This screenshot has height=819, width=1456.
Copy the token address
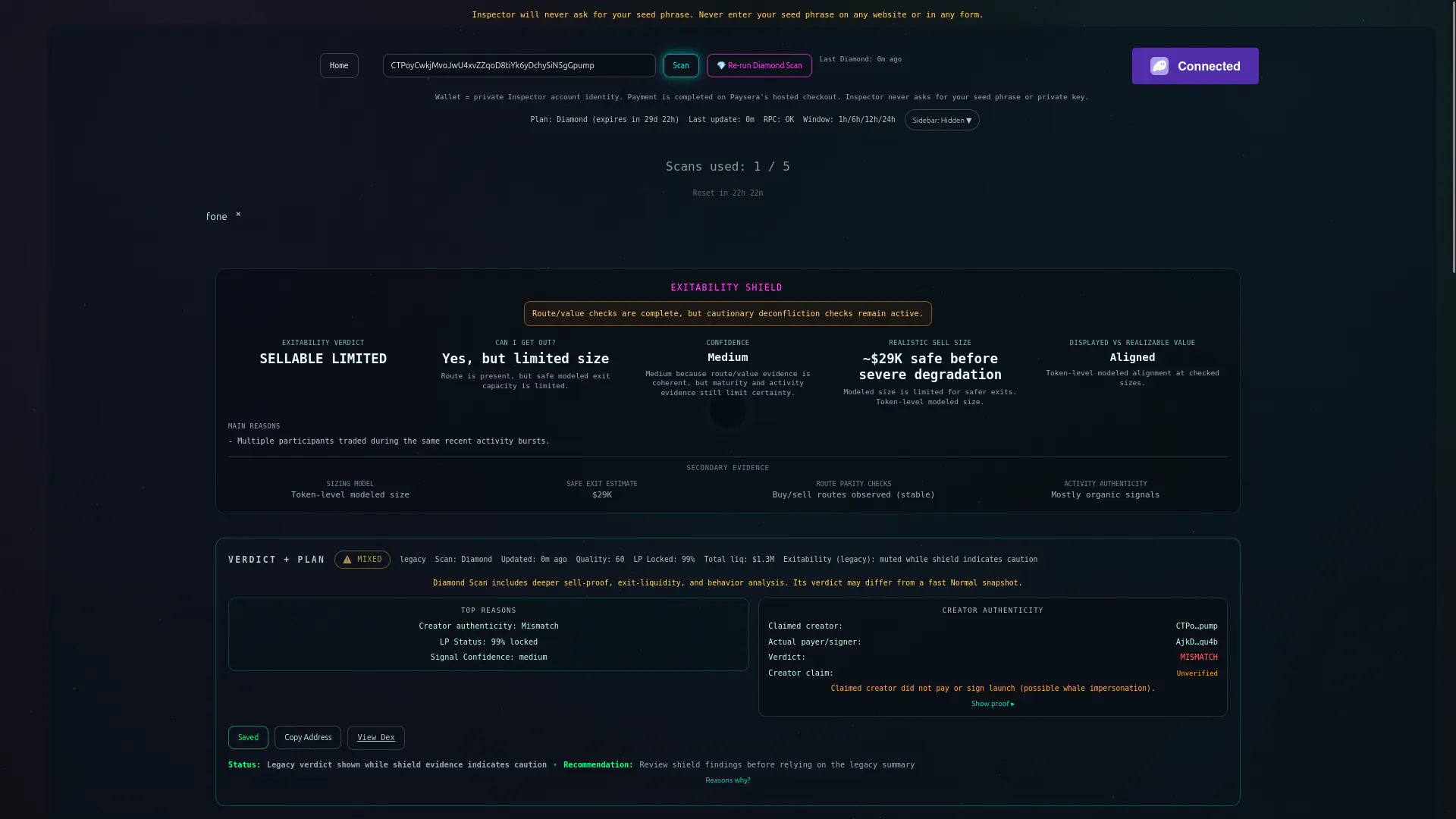tap(308, 737)
